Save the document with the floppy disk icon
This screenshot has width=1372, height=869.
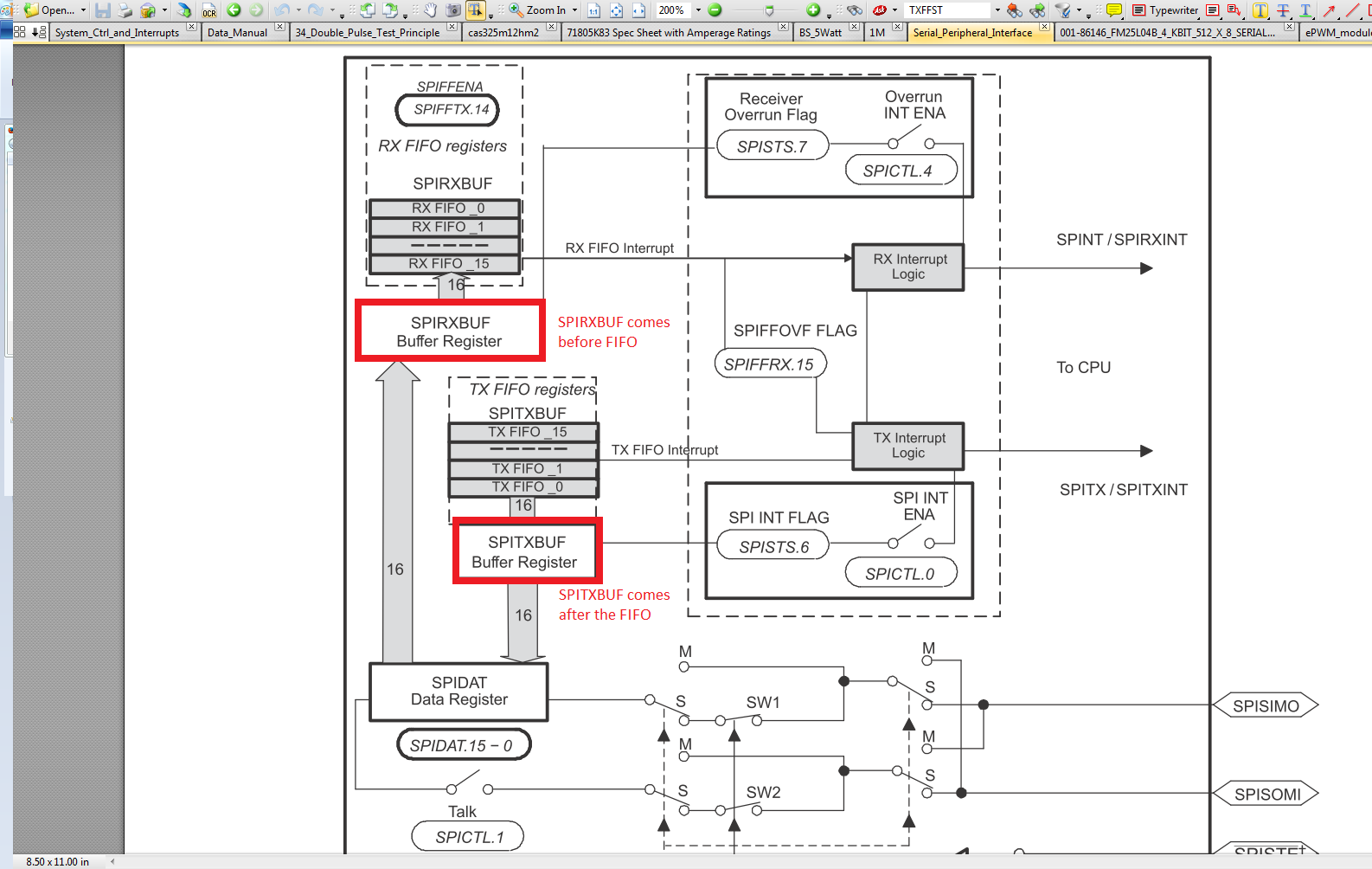coord(103,10)
